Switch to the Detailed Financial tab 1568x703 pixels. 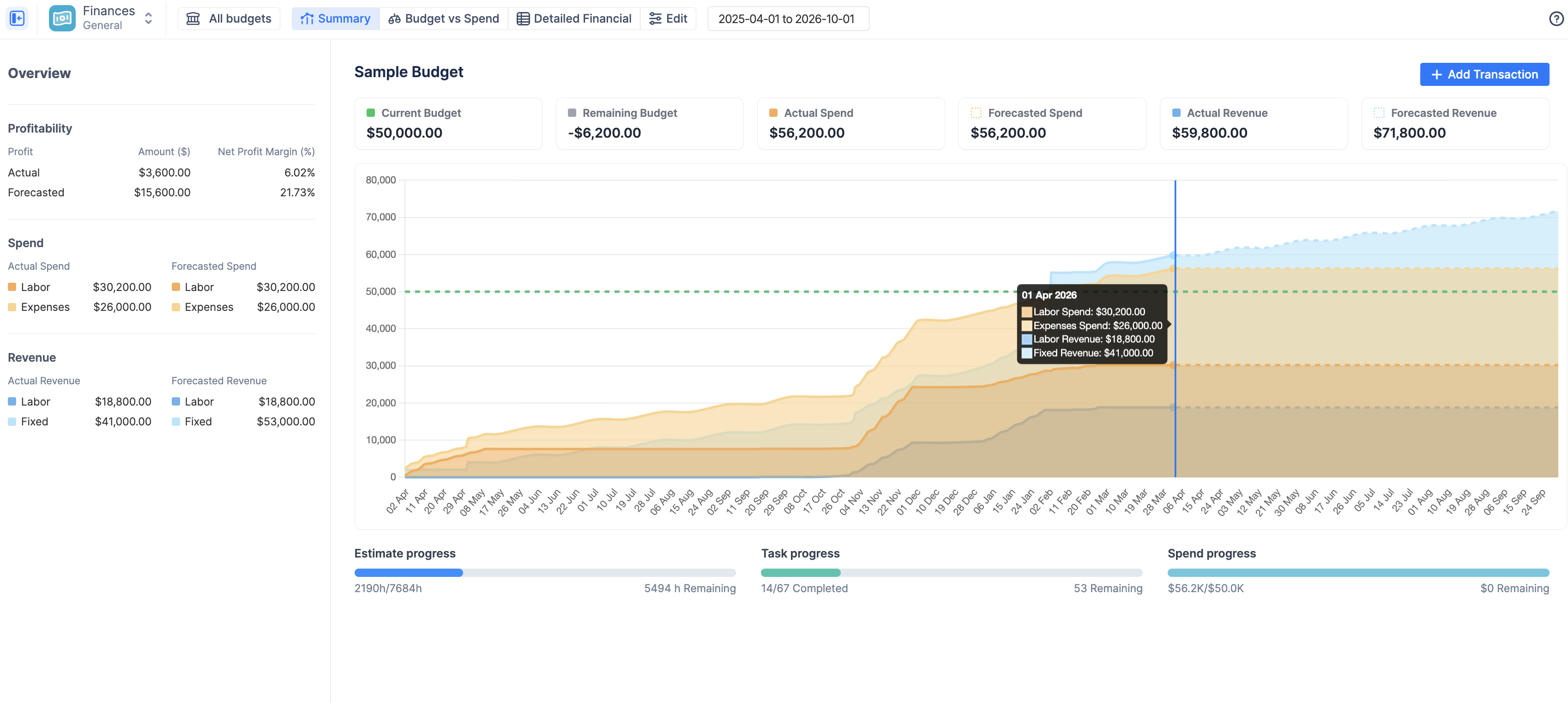tap(574, 19)
